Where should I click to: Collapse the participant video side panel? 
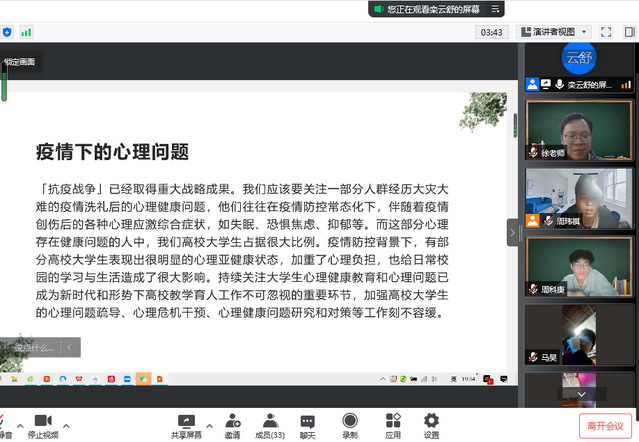[513, 232]
